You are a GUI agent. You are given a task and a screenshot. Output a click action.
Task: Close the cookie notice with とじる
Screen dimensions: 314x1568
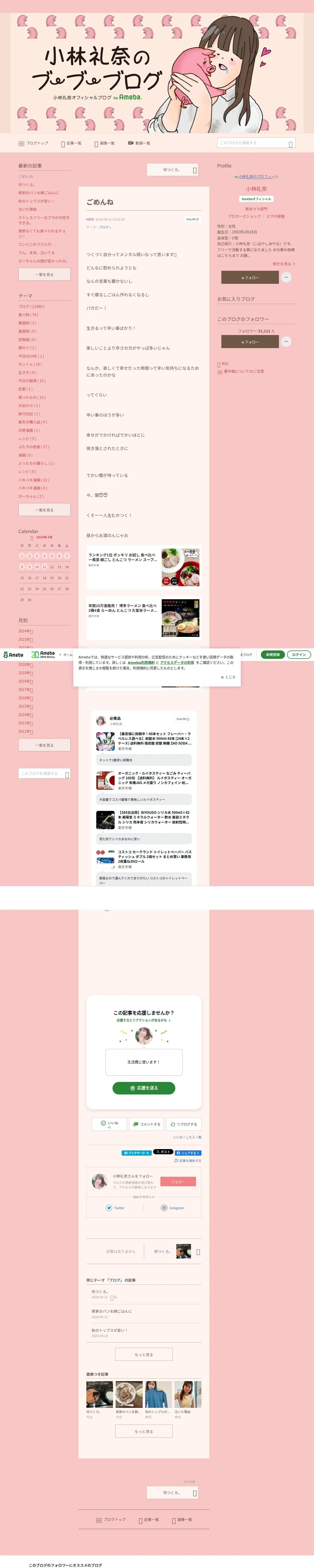pos(228,677)
